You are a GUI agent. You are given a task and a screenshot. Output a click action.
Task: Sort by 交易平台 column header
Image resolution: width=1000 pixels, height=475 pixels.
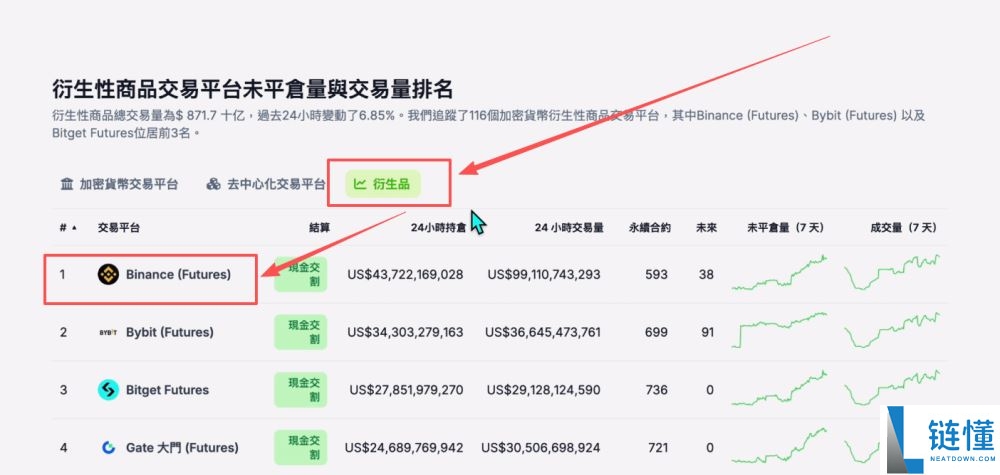click(119, 228)
